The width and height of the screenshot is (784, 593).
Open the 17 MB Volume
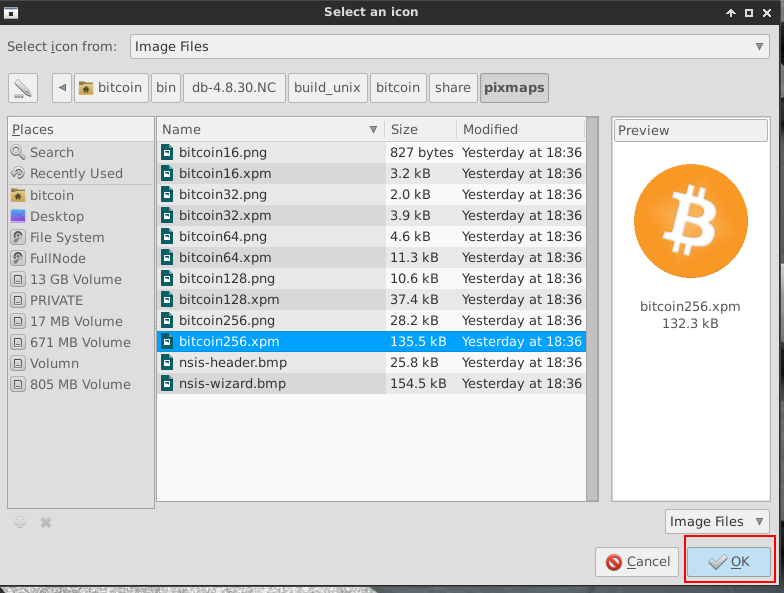tap(80, 322)
